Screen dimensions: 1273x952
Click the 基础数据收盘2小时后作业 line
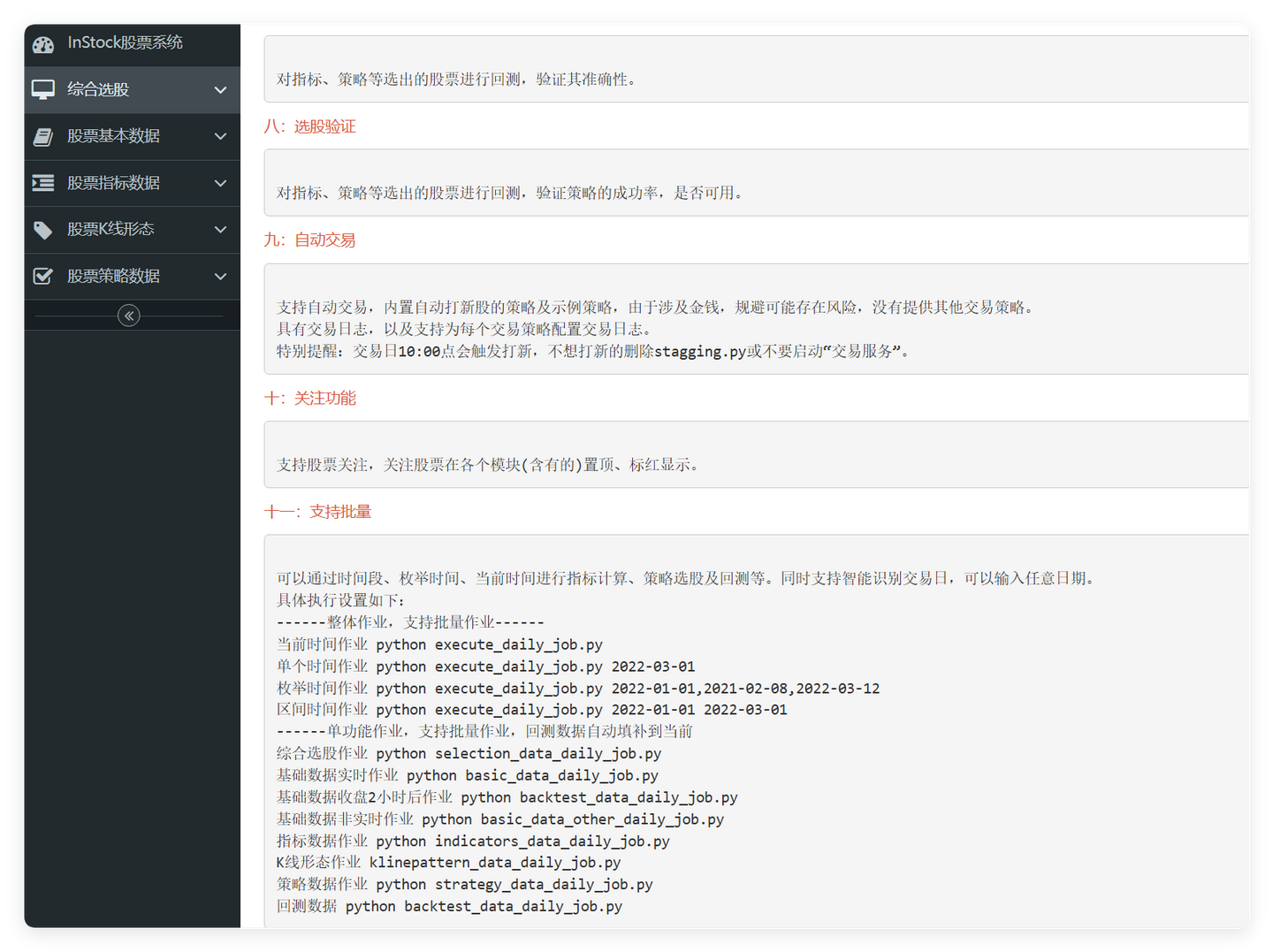[507, 797]
